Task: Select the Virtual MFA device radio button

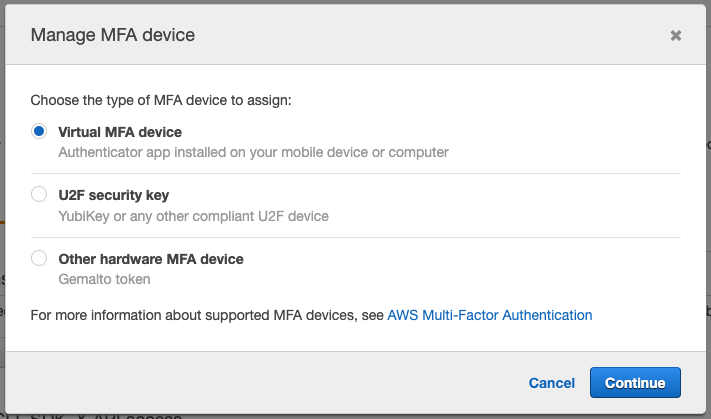Action: [x=39, y=131]
